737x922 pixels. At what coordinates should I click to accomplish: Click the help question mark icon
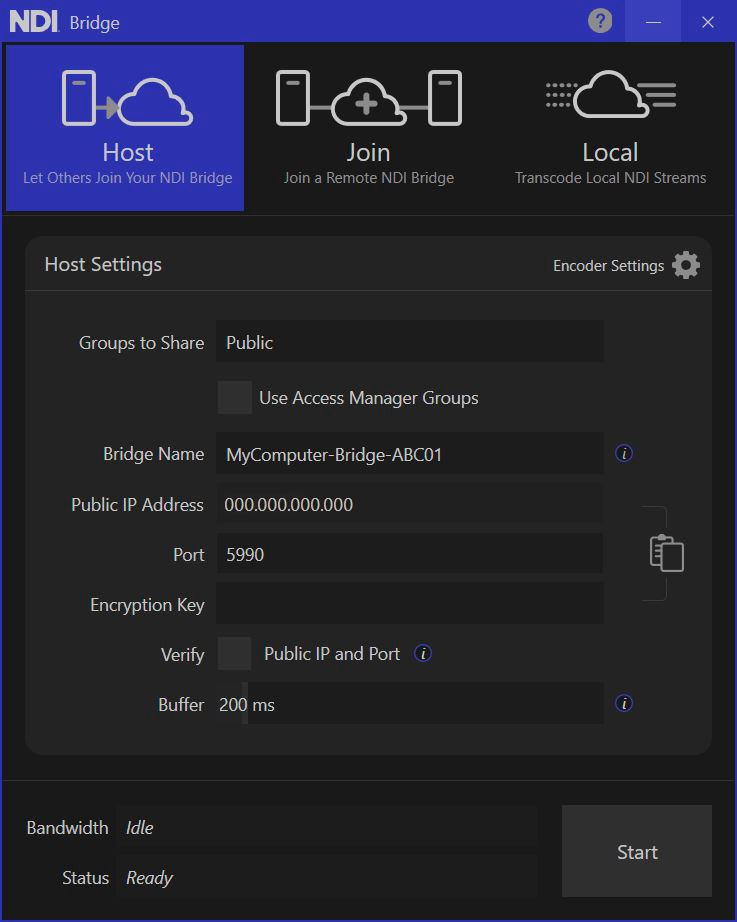point(600,21)
